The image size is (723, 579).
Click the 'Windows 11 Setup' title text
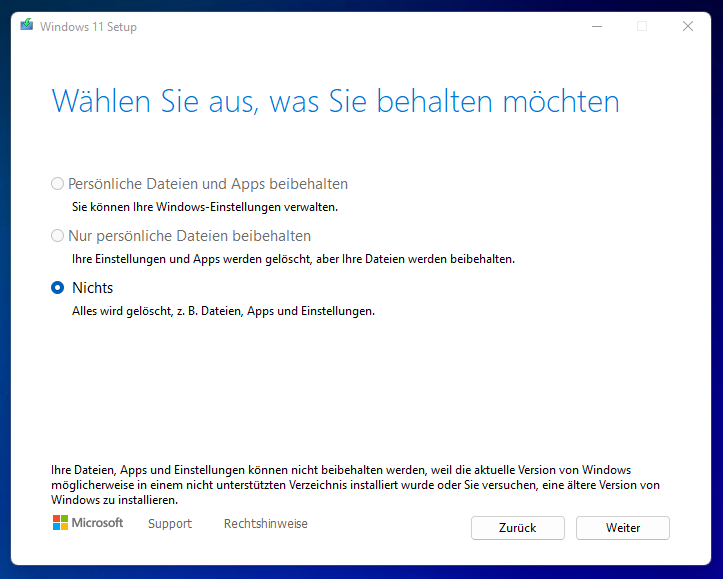pos(88,27)
